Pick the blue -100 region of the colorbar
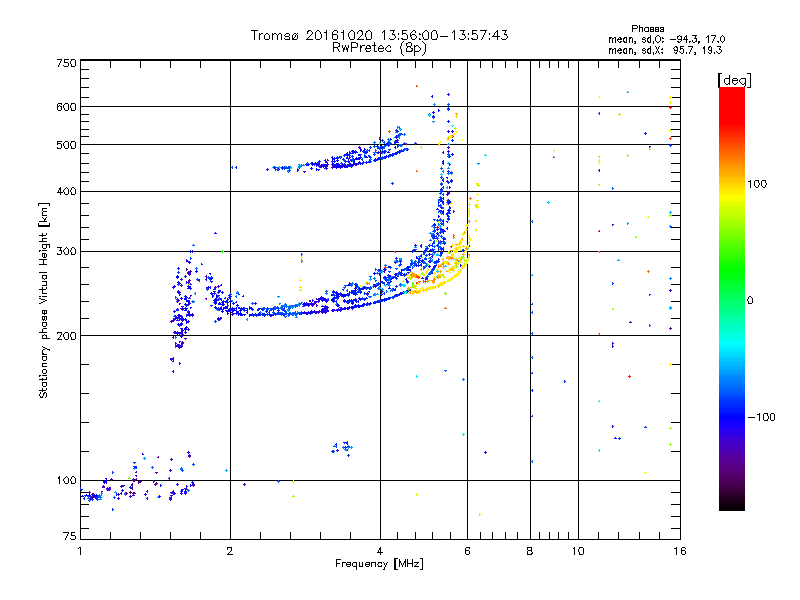 point(731,416)
